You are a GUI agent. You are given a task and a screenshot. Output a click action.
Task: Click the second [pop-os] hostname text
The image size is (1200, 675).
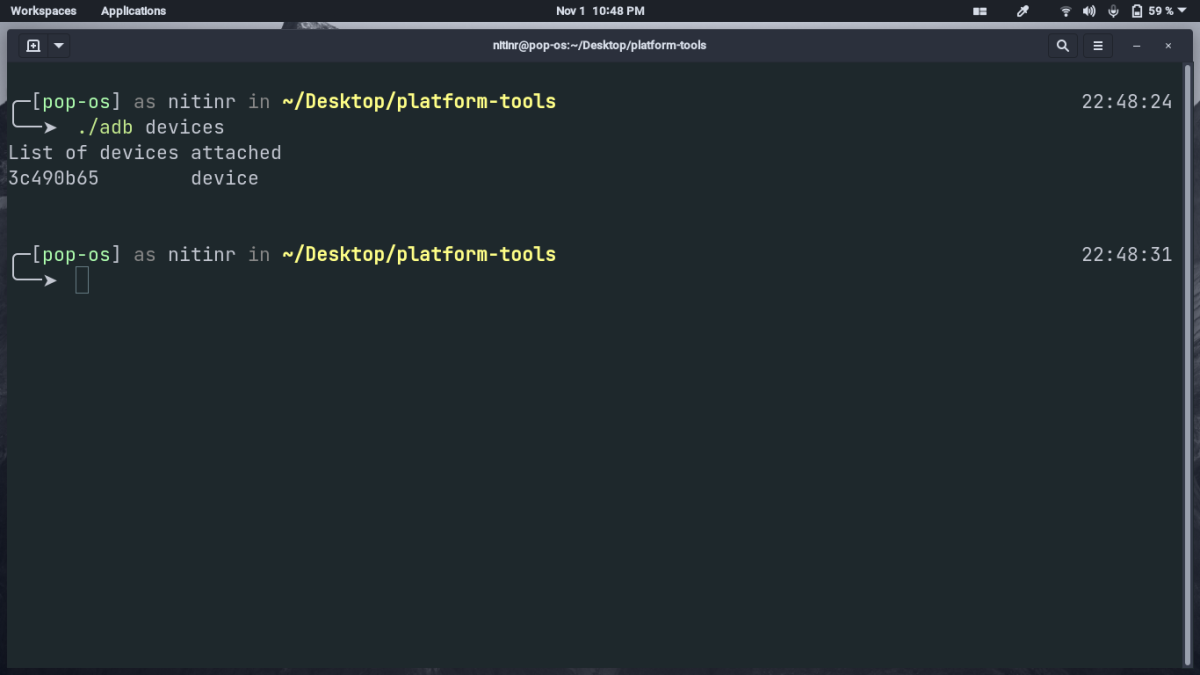pyautogui.click(x=76, y=255)
